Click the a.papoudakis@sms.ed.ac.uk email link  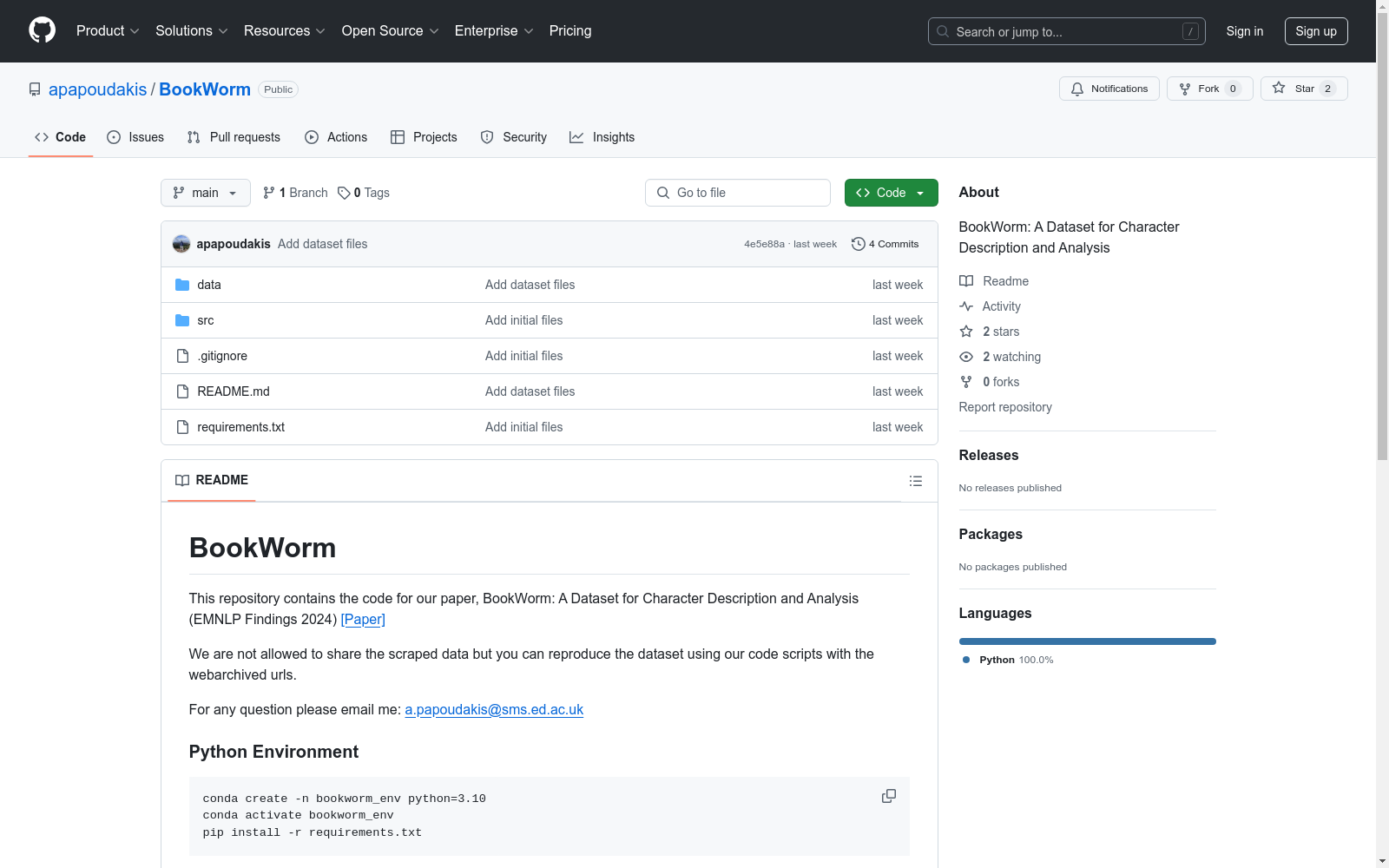(494, 709)
